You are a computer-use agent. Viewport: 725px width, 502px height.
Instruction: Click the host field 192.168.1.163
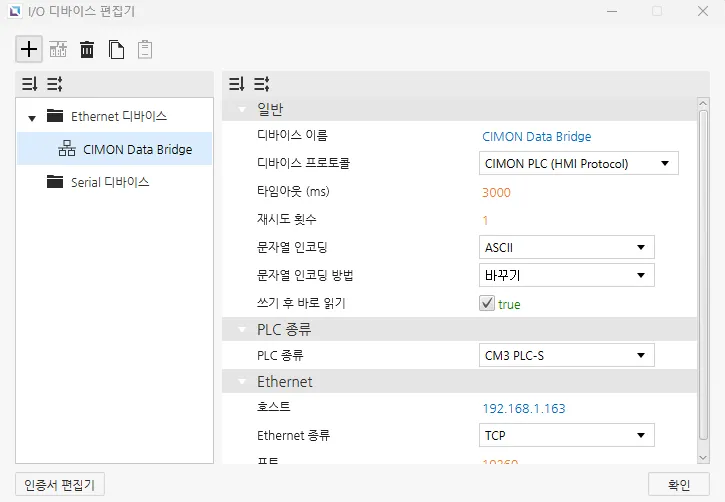pyautogui.click(x=524, y=409)
